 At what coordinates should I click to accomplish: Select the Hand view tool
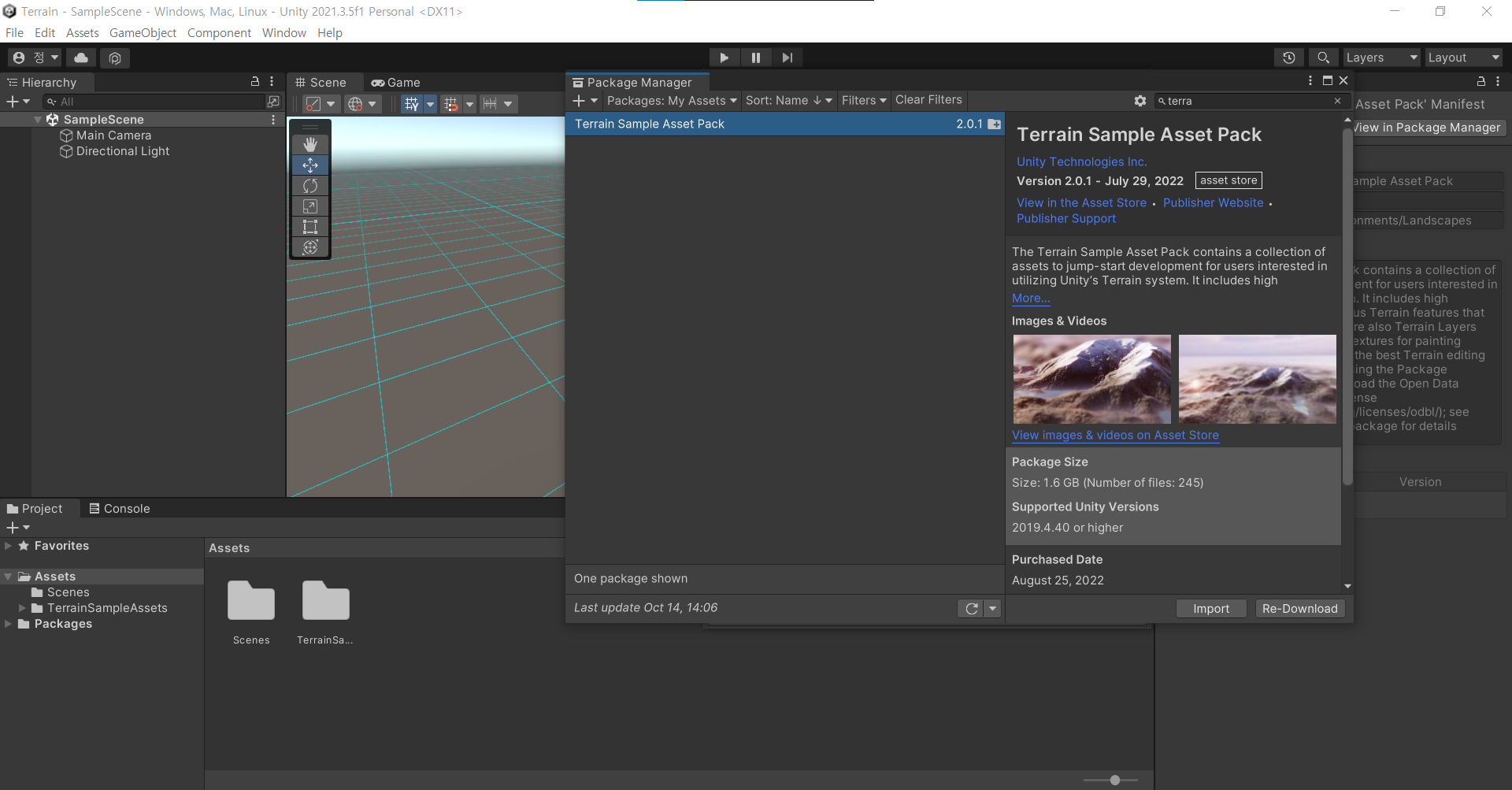point(310,144)
